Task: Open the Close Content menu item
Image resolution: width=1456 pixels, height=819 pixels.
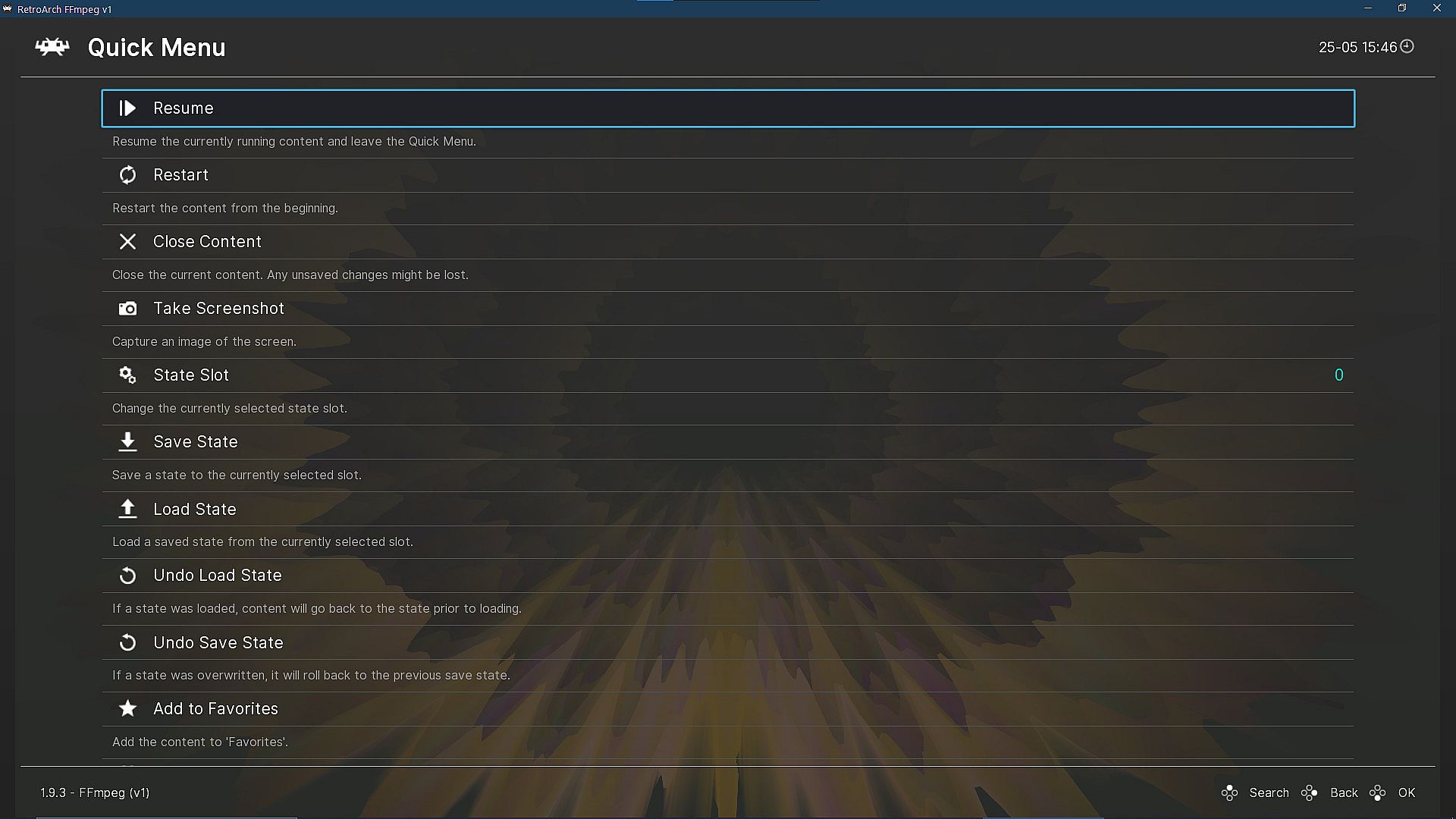Action: pos(207,242)
